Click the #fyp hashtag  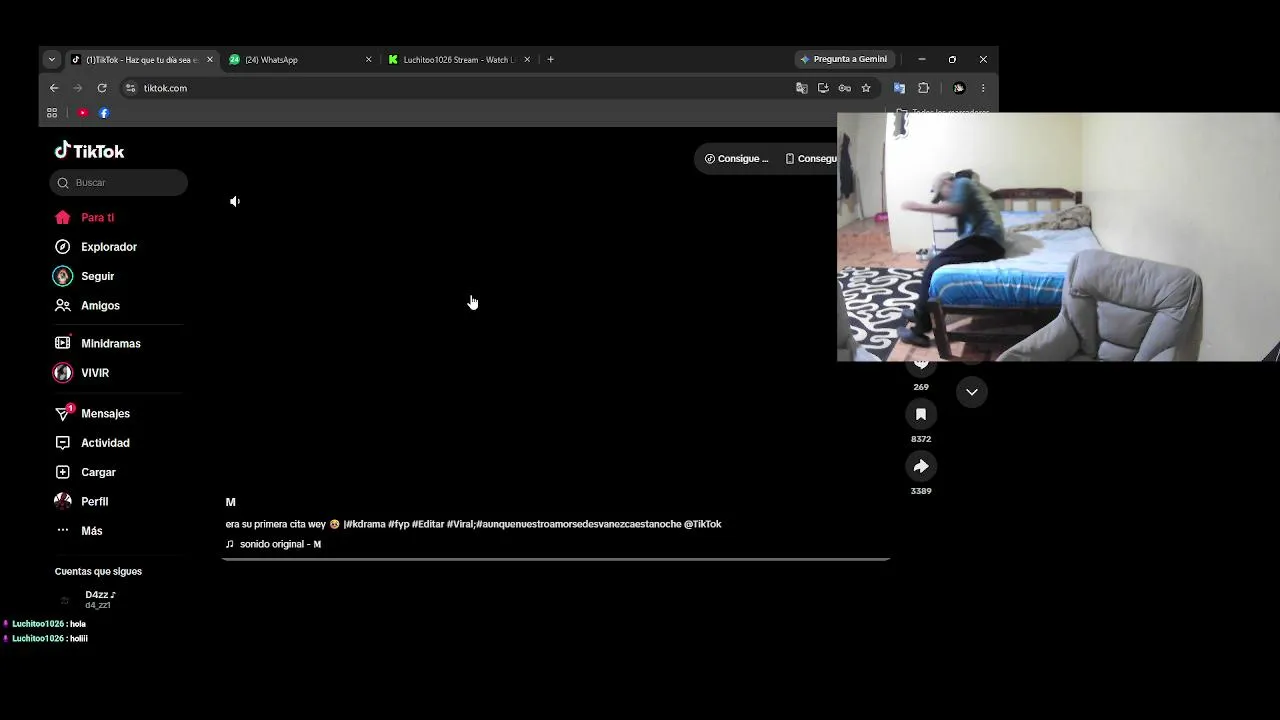[x=399, y=524]
